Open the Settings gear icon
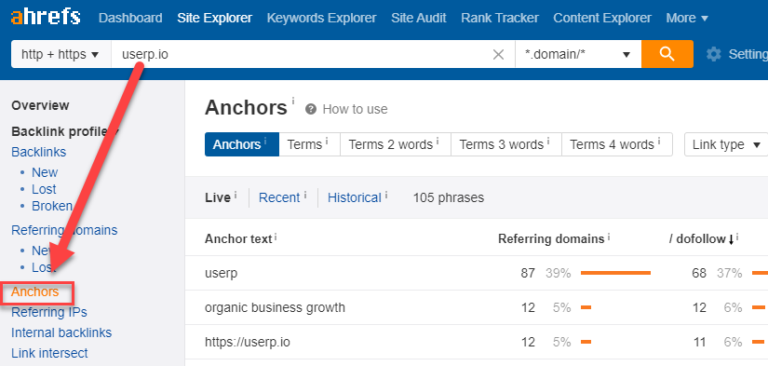The height and width of the screenshot is (366, 768). click(x=714, y=54)
